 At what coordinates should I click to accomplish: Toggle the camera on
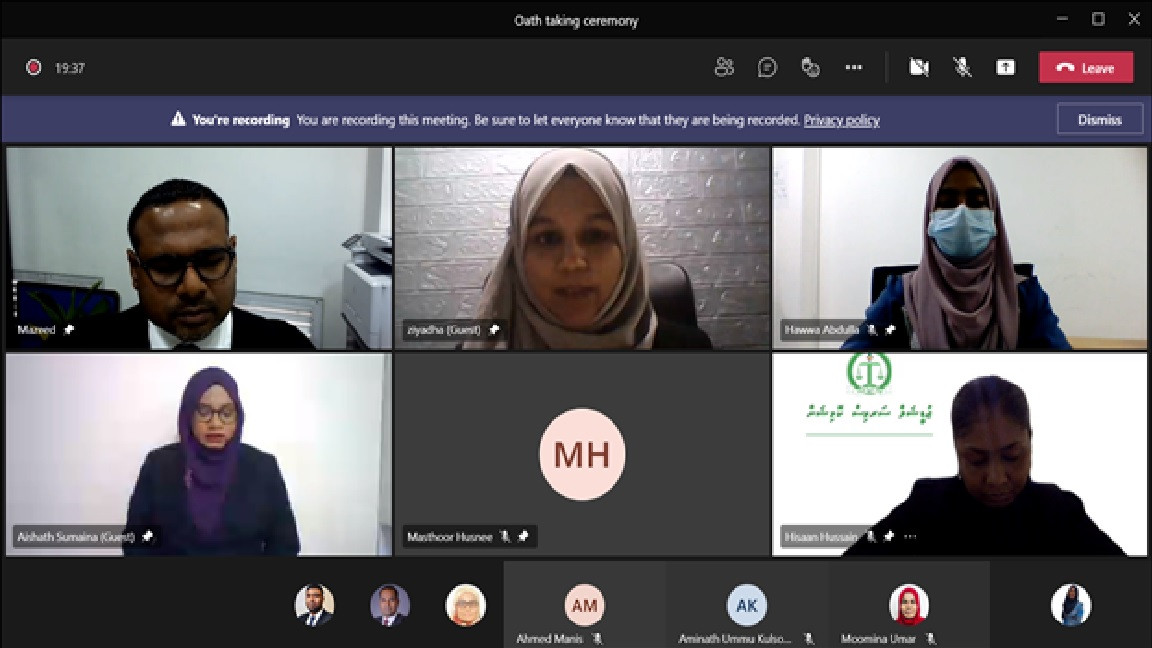click(919, 68)
